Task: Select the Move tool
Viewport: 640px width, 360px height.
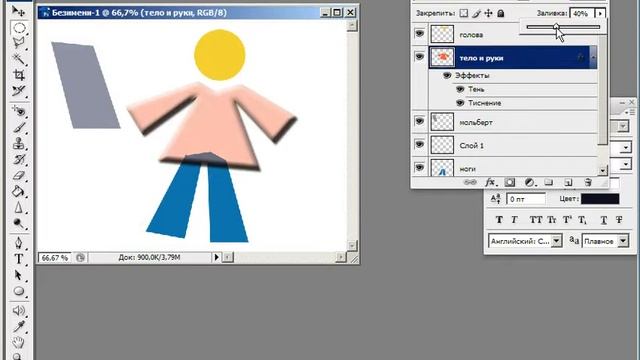Action: pos(18,11)
